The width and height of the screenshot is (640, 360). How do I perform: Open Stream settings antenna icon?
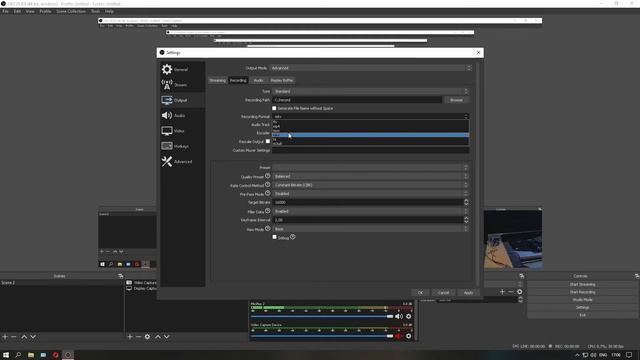tap(167, 84)
